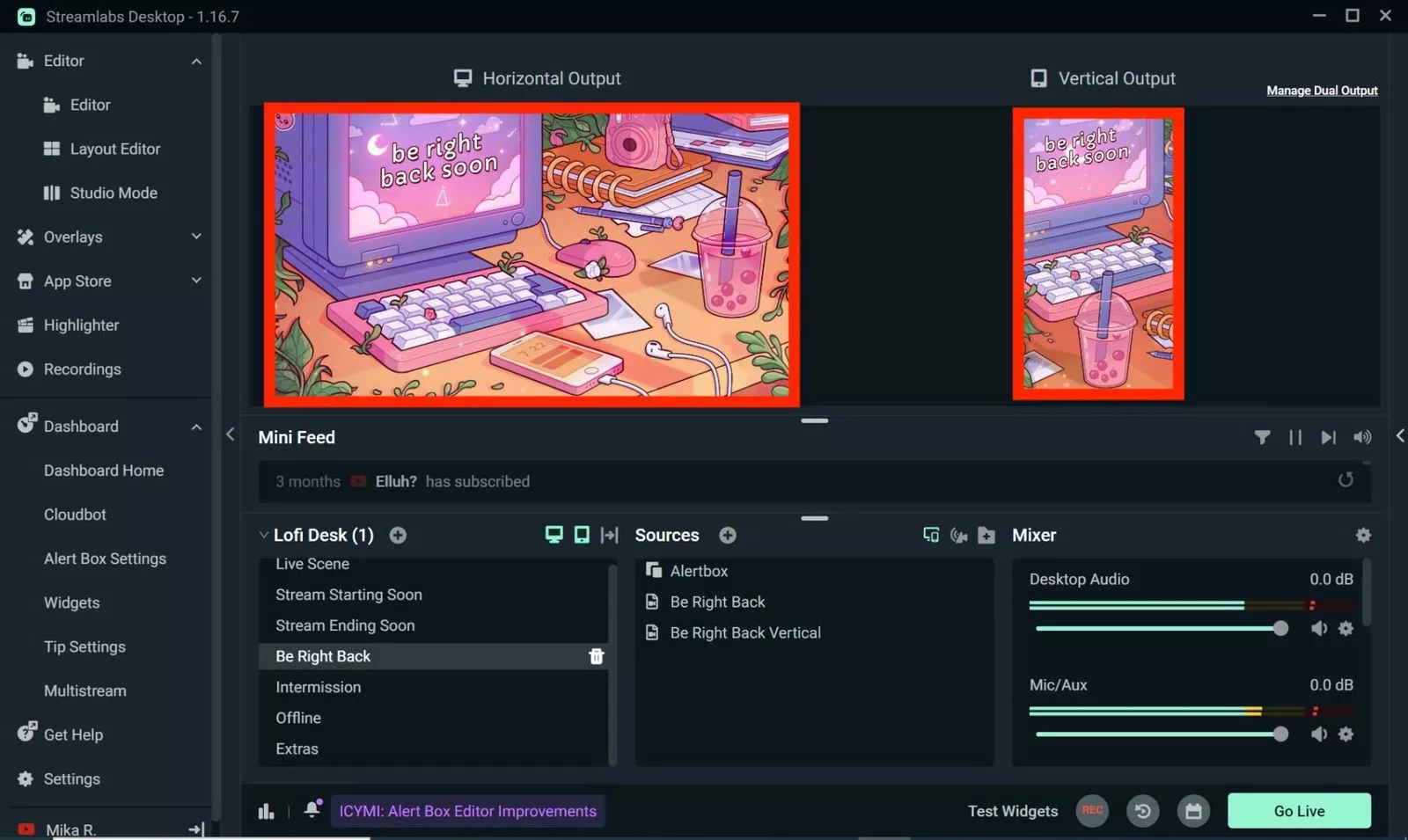Open the stream performance stats icon

[x=267, y=810]
